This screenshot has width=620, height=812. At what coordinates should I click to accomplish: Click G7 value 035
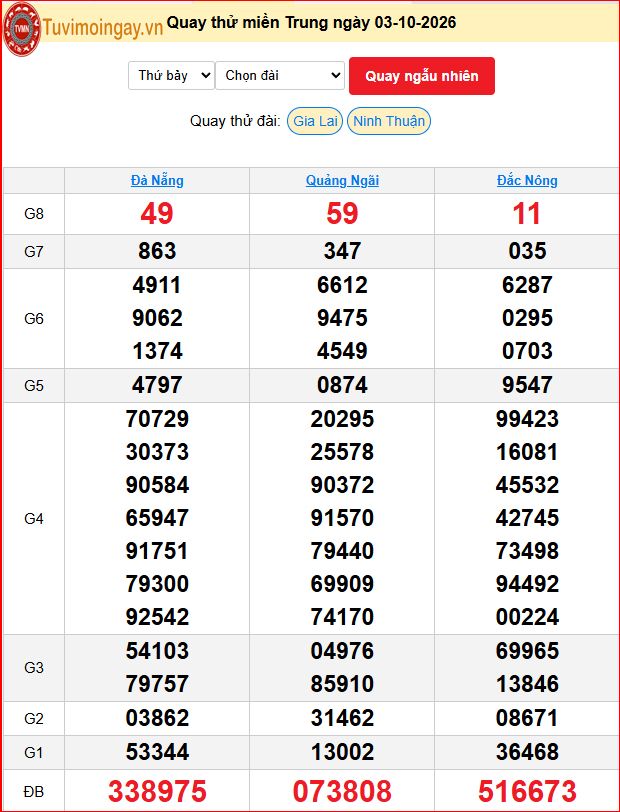pyautogui.click(x=527, y=251)
